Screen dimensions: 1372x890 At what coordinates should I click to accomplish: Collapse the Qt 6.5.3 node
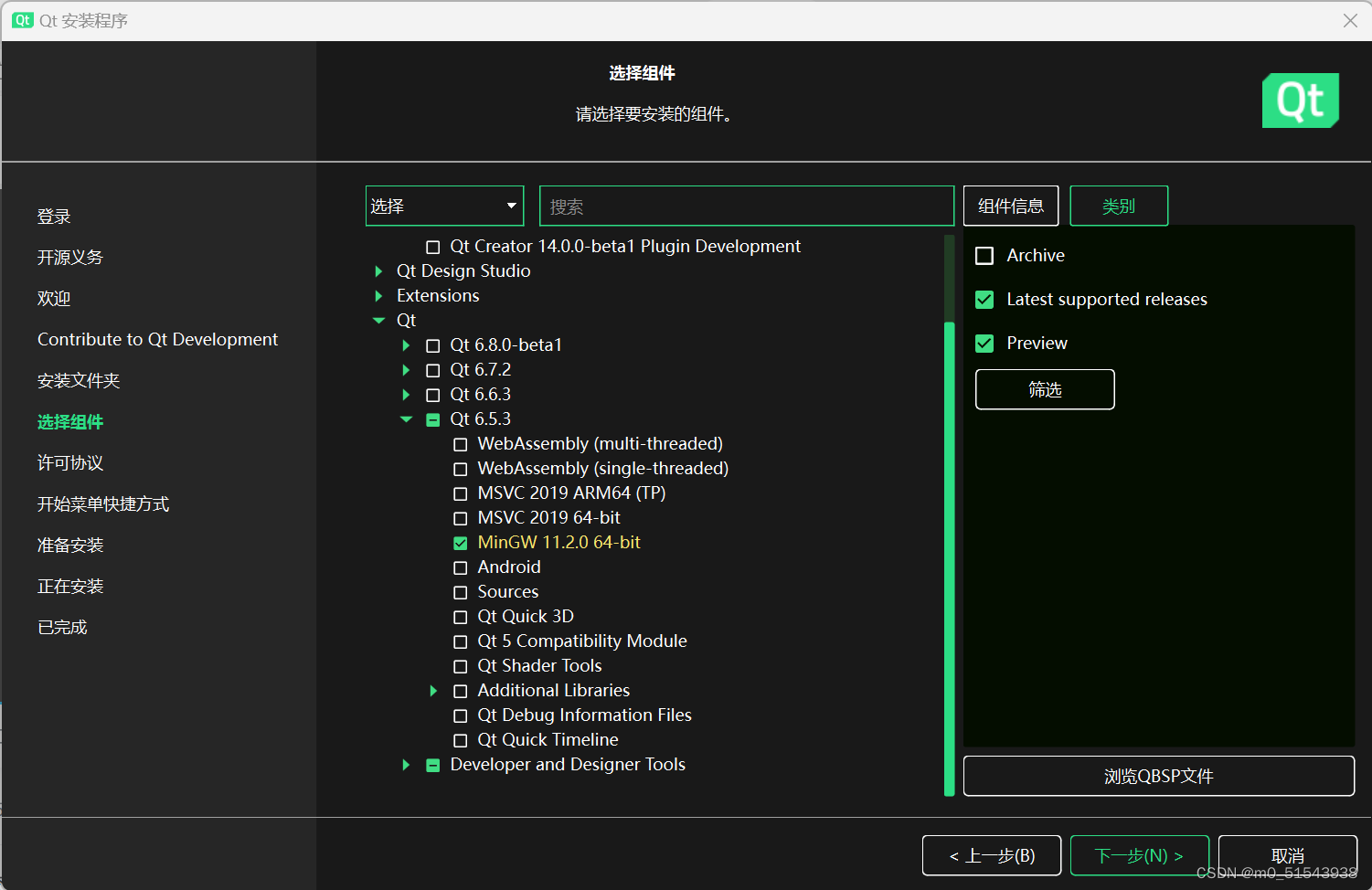(406, 419)
